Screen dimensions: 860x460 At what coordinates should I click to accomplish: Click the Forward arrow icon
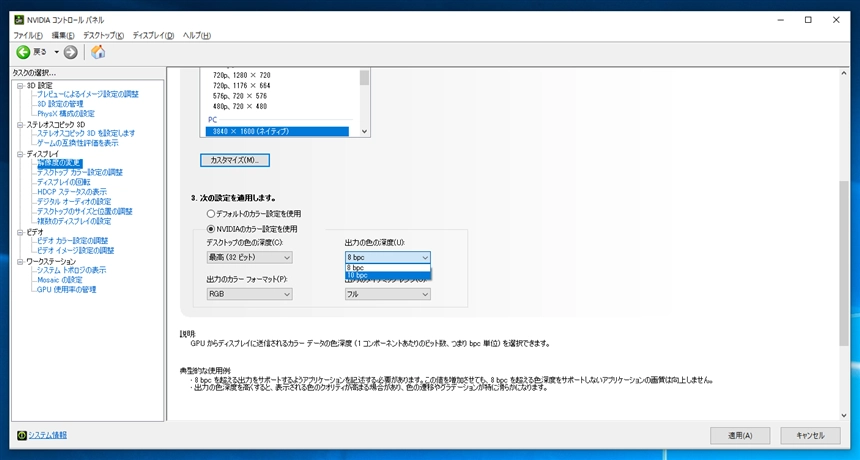click(x=70, y=52)
